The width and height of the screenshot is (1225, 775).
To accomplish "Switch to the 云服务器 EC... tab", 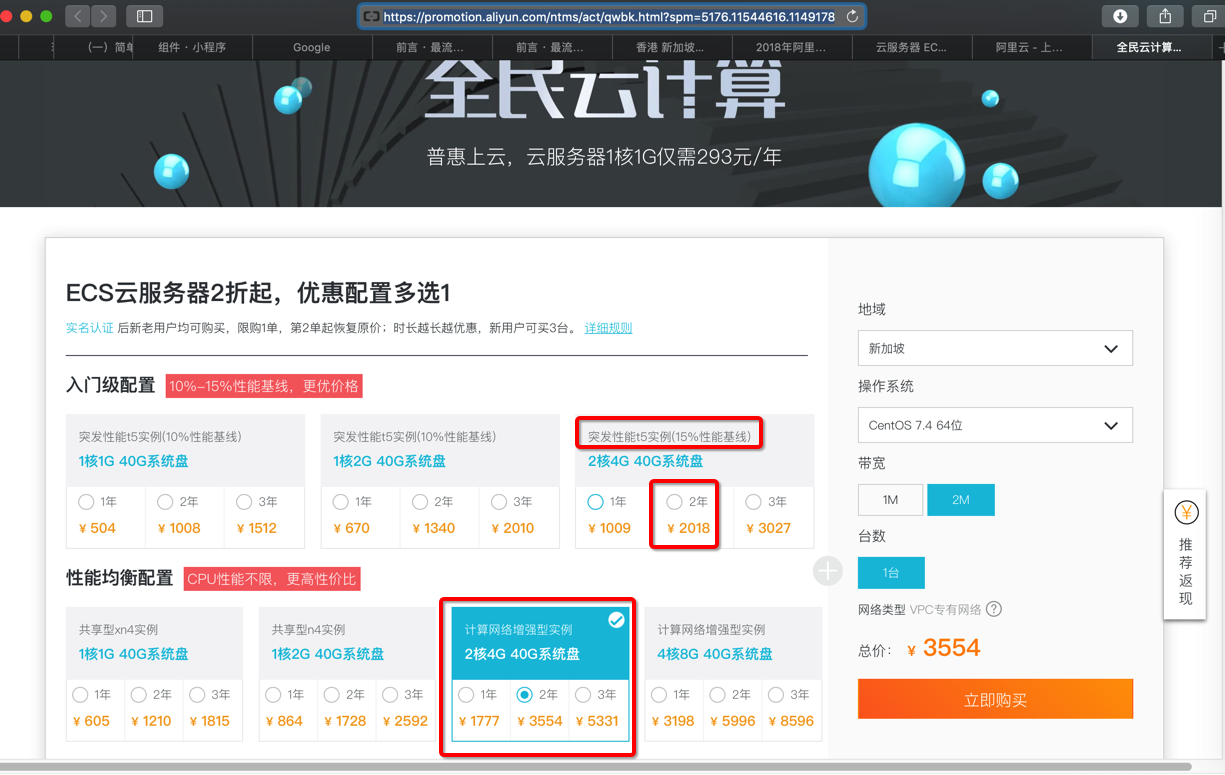I will [x=911, y=47].
